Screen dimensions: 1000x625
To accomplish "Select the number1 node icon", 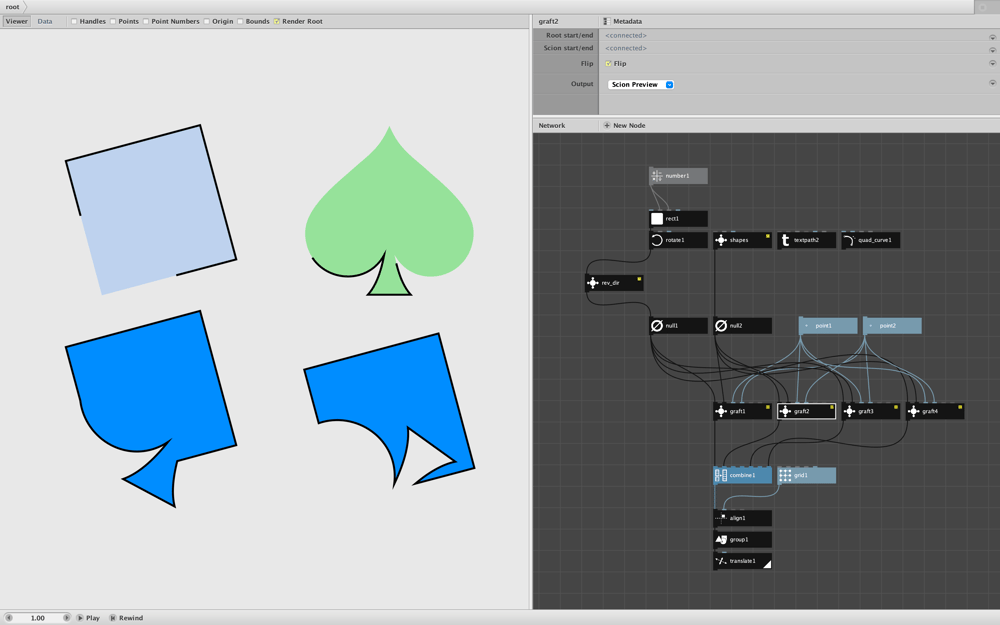I will [656, 176].
